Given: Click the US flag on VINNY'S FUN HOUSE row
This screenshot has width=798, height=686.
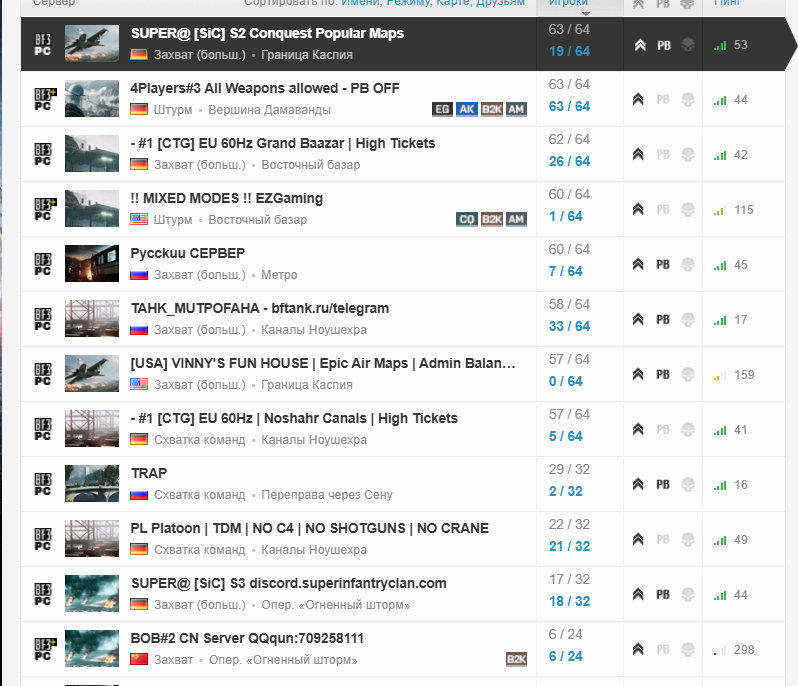Looking at the screenshot, I should tap(139, 384).
